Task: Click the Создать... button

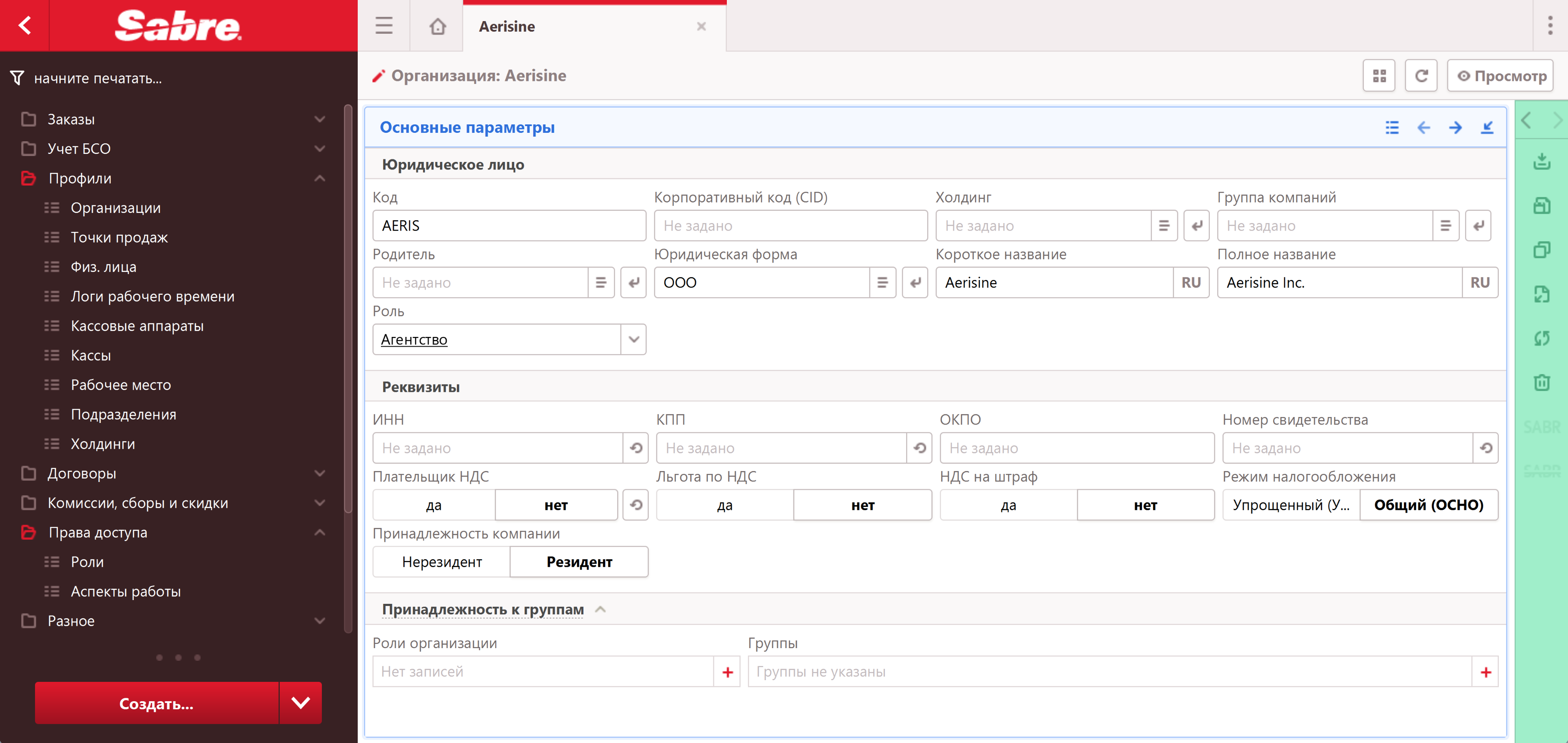Action: click(157, 703)
